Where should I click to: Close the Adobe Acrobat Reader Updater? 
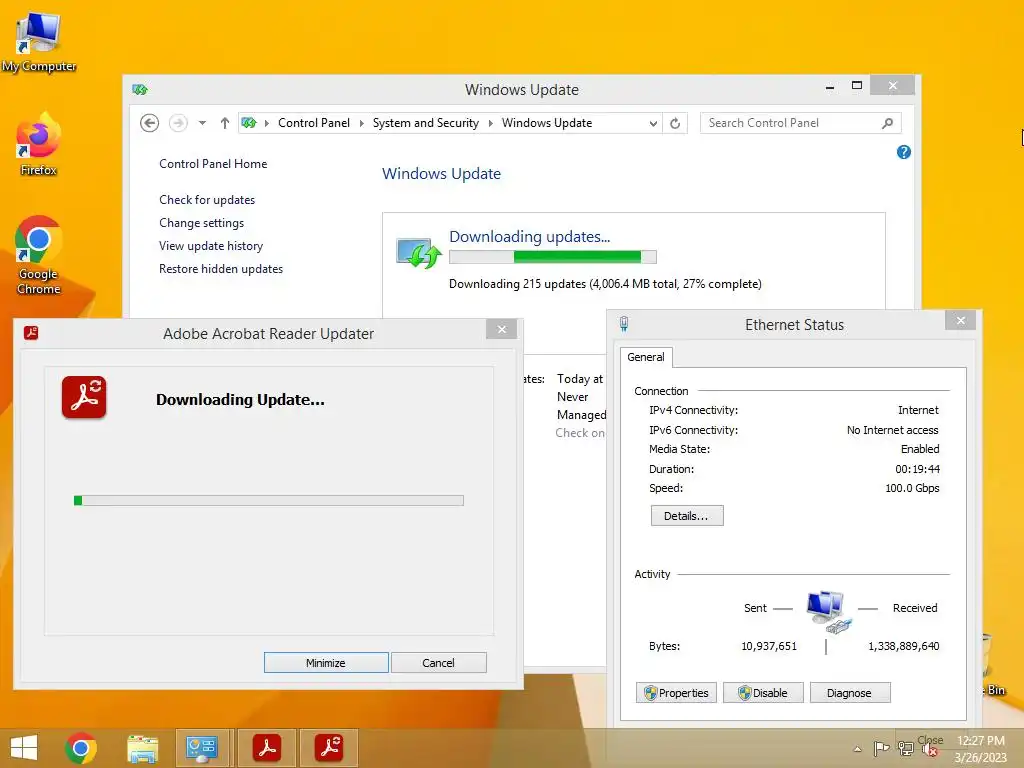coord(502,329)
